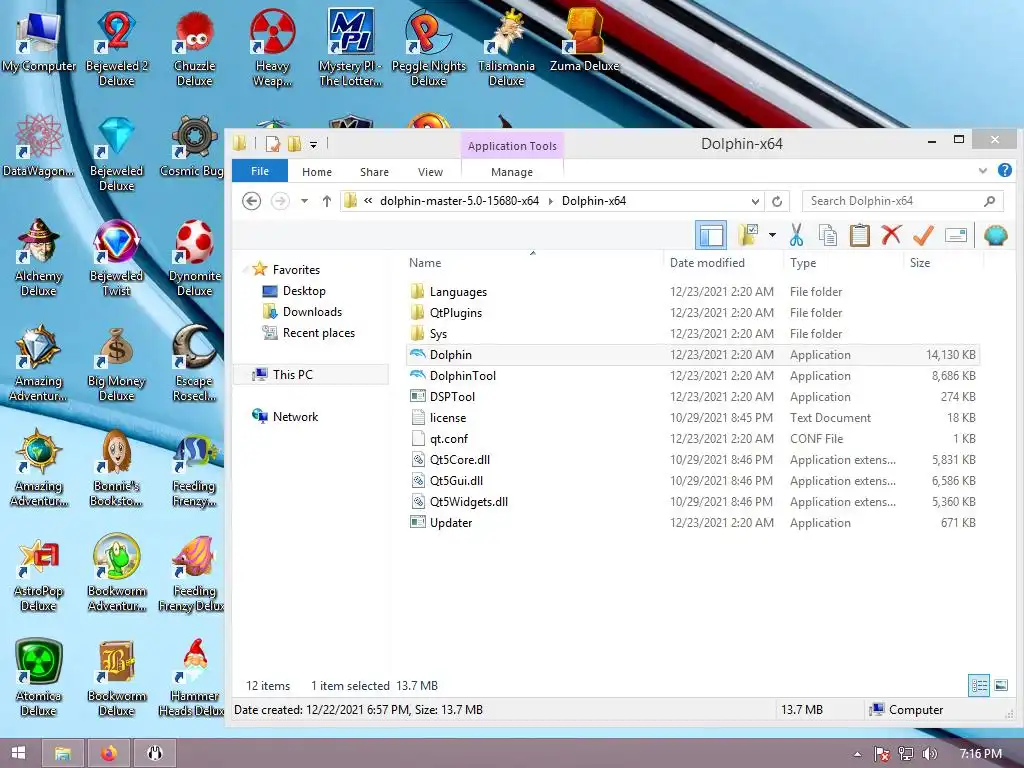1024x768 pixels.
Task: Select the Updater application
Action: pyautogui.click(x=692, y=522)
